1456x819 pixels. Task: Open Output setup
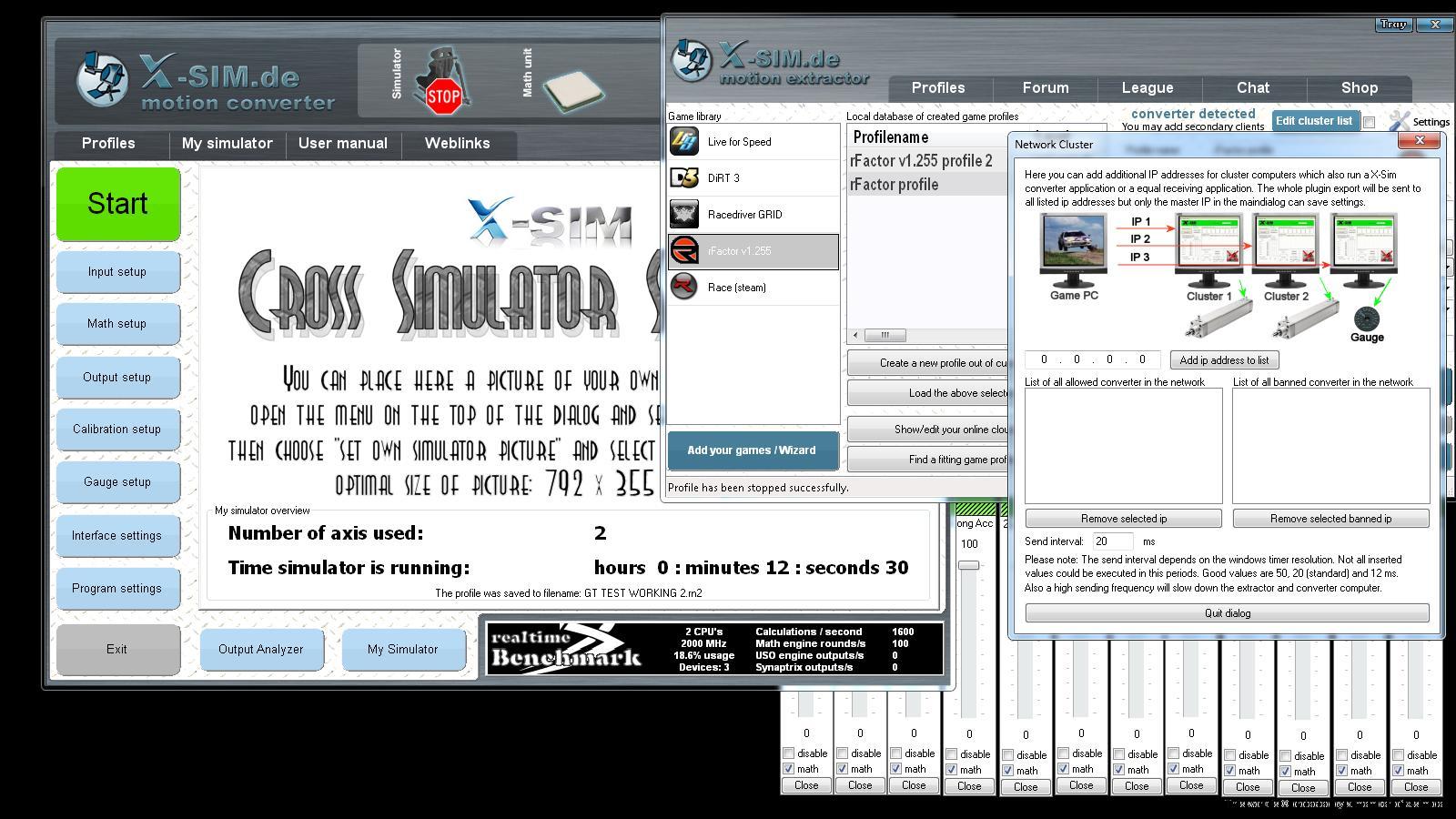pos(117,378)
